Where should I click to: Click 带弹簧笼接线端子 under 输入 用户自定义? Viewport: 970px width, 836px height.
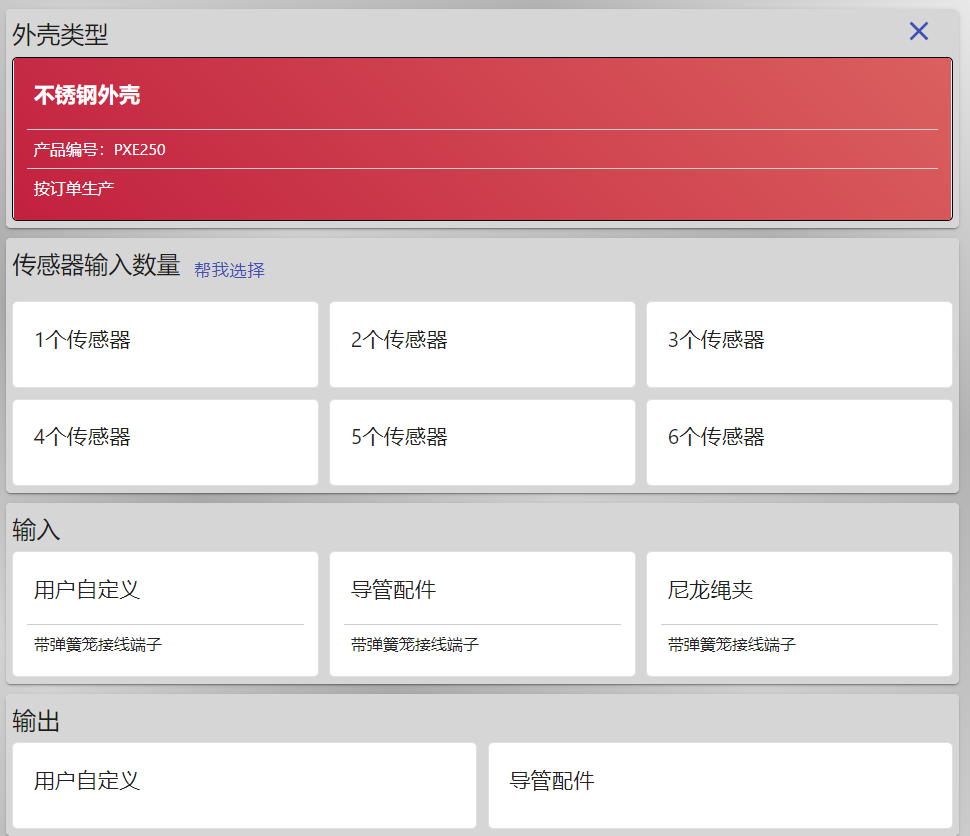[98, 645]
